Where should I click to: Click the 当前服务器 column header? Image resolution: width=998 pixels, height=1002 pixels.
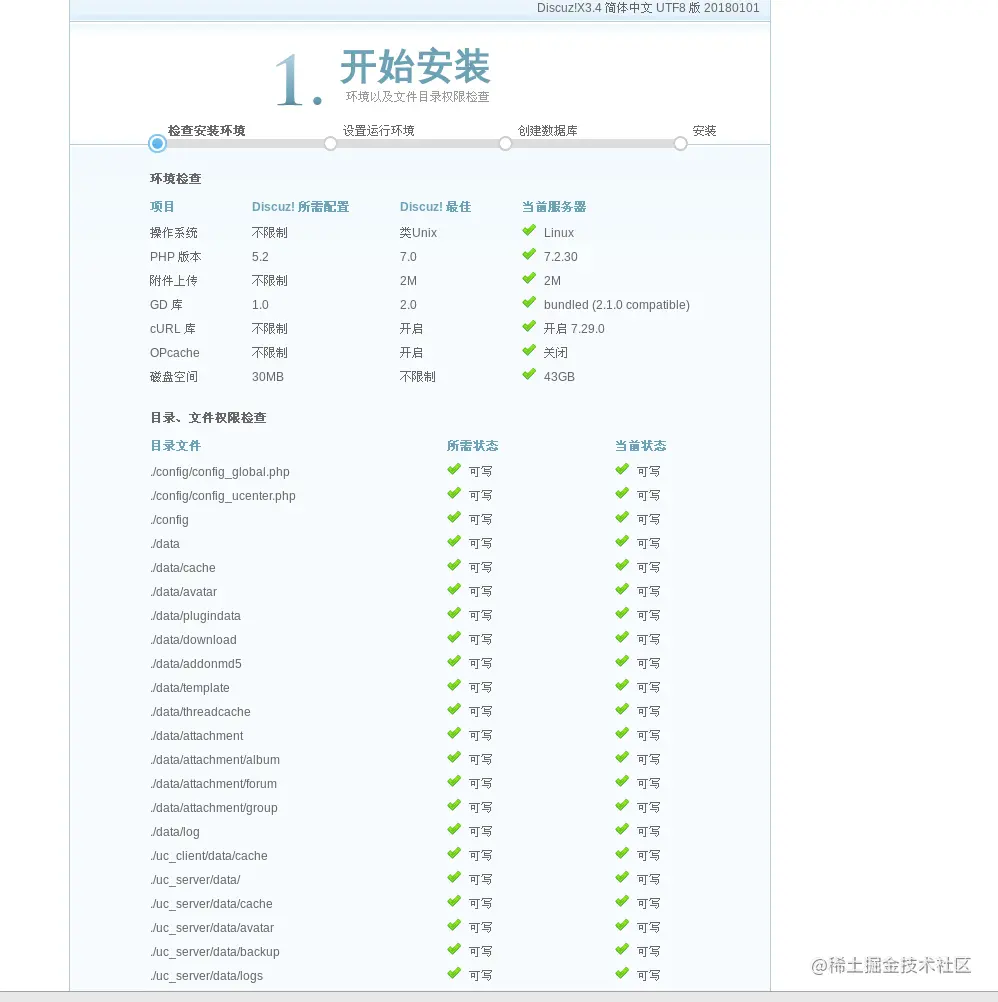[x=554, y=207]
